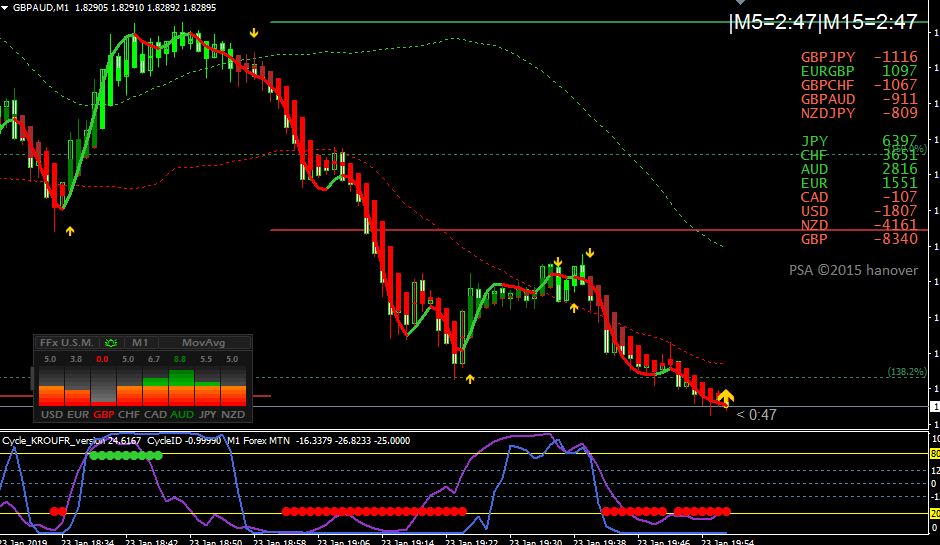Click the yellow up arrow under the 19:22 low

pos(470,379)
